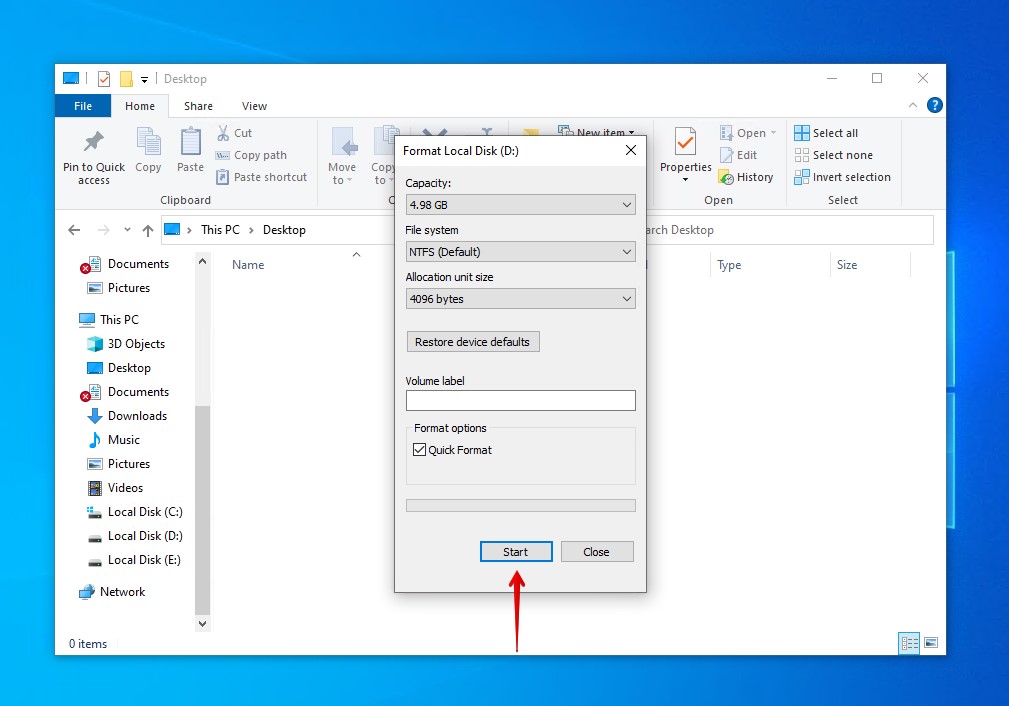Click This PC in address breadcrumb
Viewport: 1009px width, 706px height.
(220, 230)
